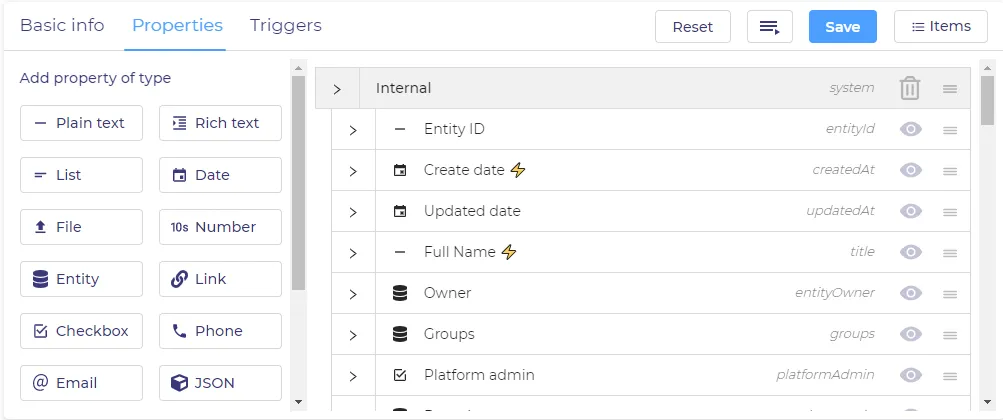
Task: Click the Reset button
Action: [693, 27]
